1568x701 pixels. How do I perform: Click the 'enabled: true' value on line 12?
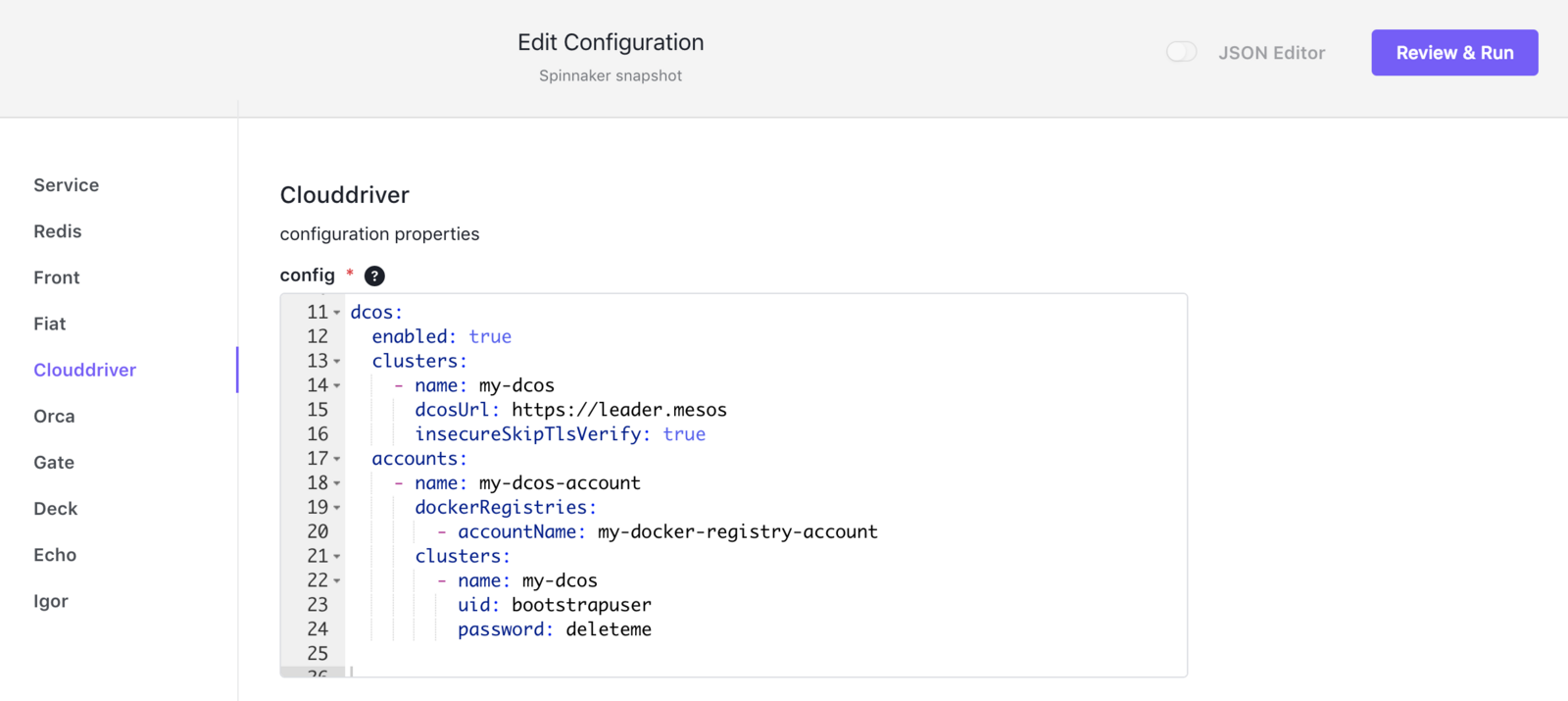coord(490,336)
